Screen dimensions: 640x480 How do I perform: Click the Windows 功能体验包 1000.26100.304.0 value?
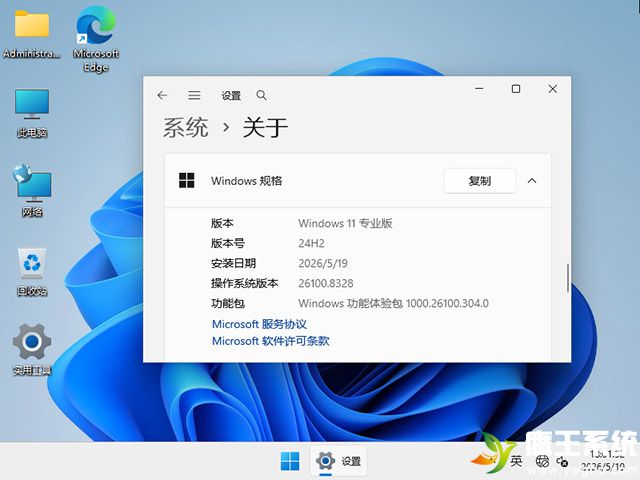point(393,303)
